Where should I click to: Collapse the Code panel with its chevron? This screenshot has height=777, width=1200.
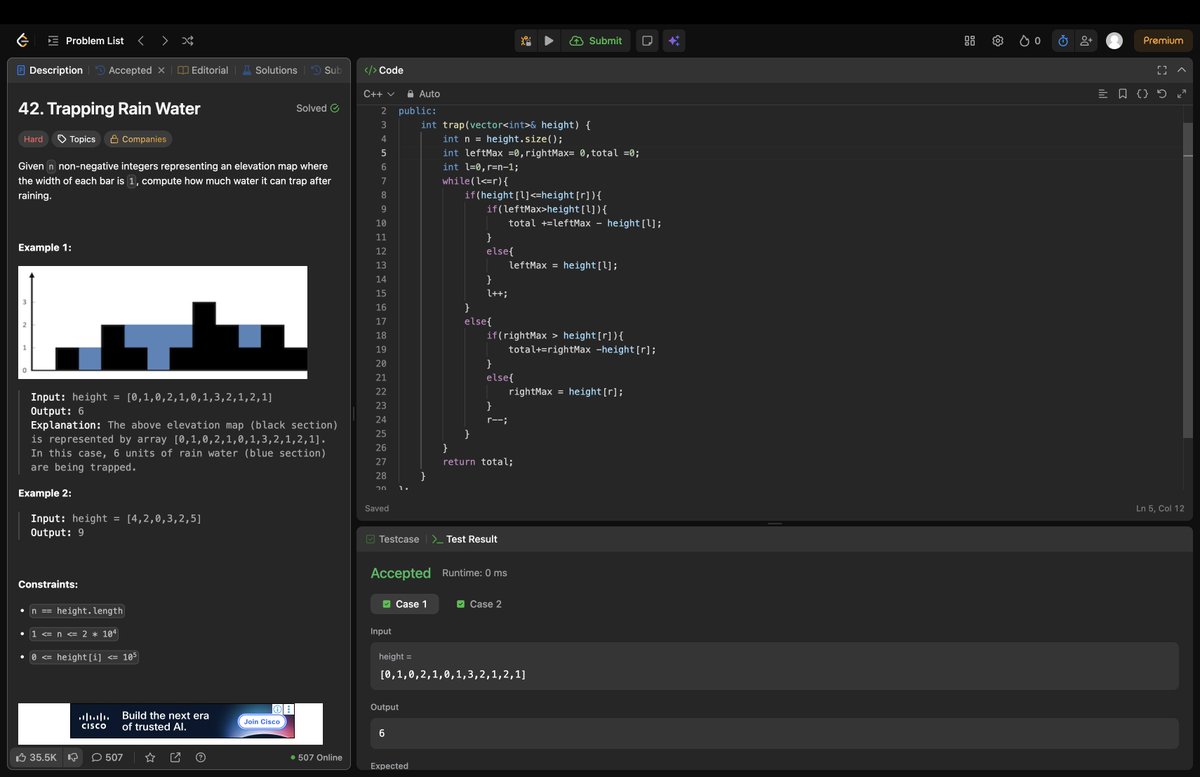[x=1181, y=70]
